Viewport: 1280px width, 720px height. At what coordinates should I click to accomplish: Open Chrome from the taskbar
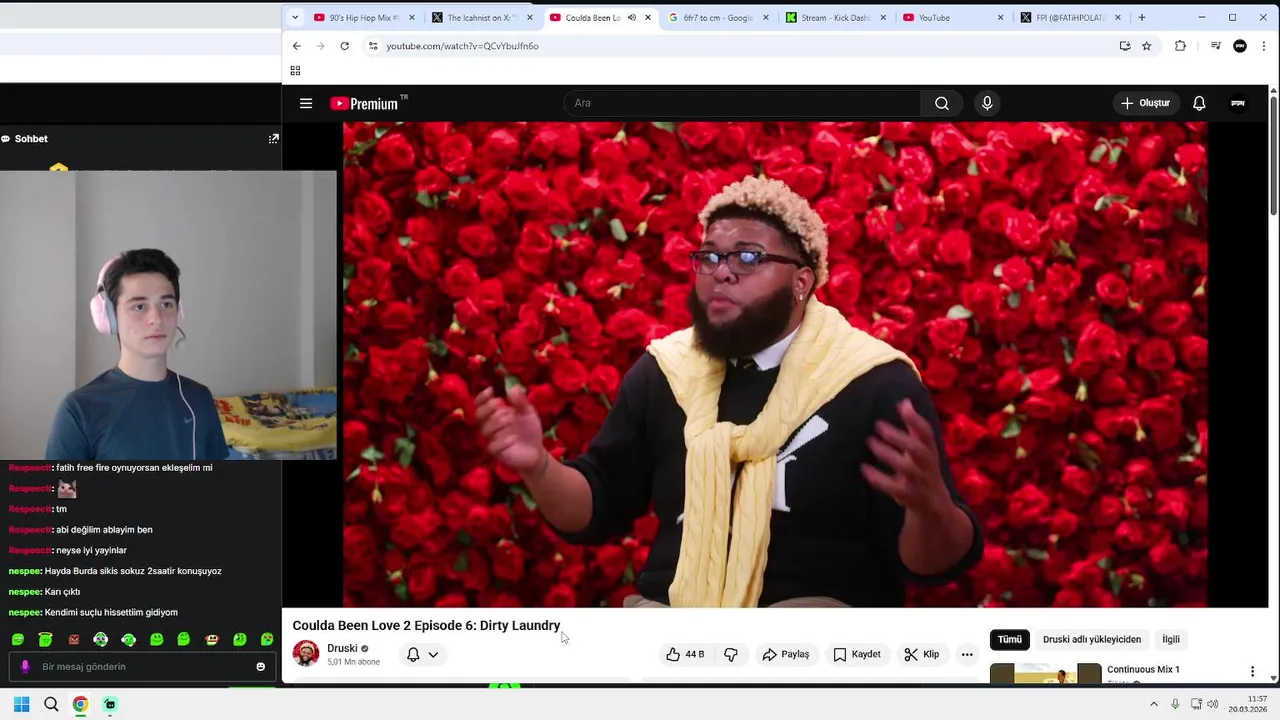pos(80,704)
